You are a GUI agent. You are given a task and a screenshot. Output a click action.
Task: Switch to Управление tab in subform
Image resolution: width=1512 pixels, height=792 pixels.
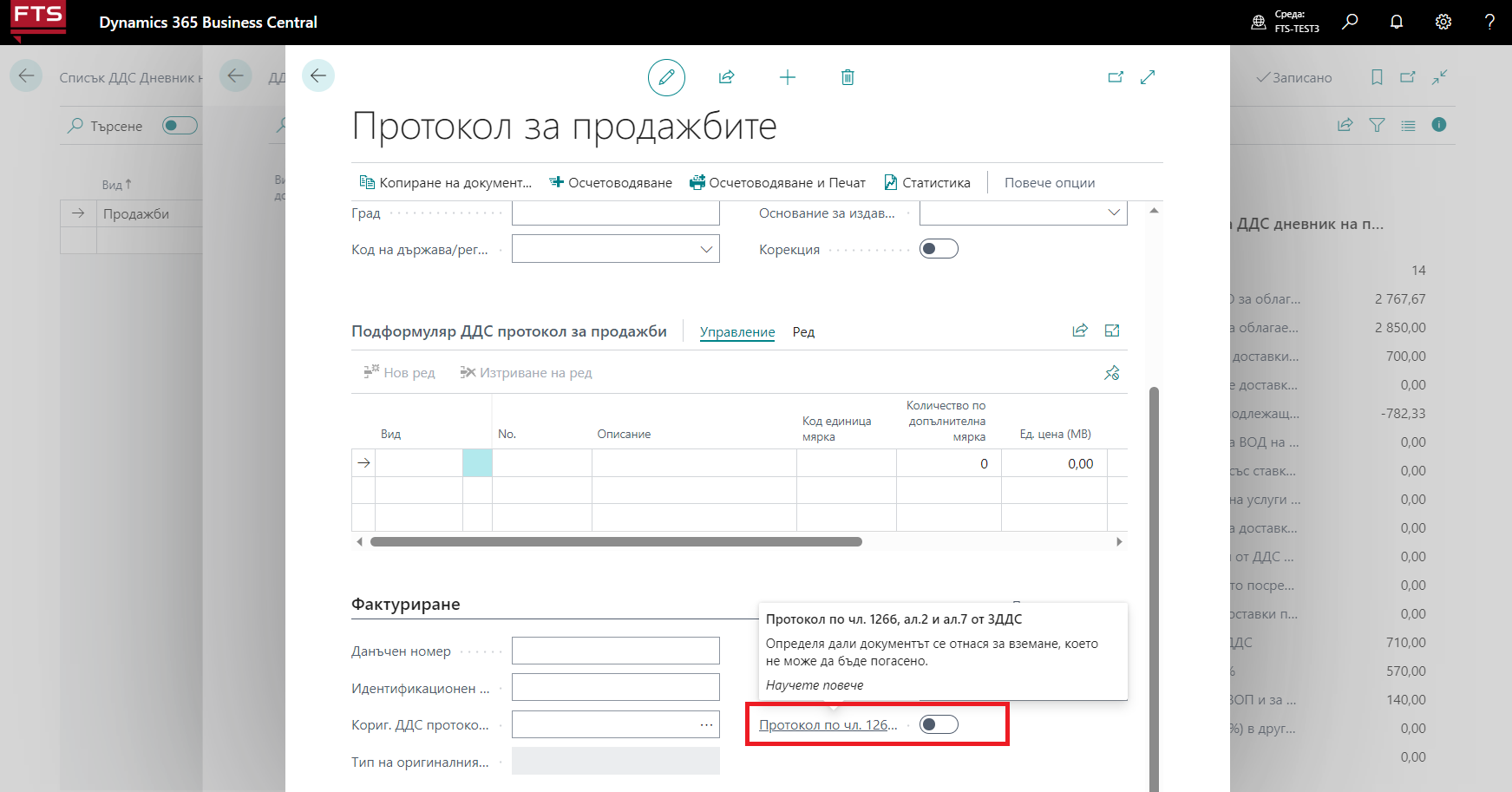click(737, 331)
